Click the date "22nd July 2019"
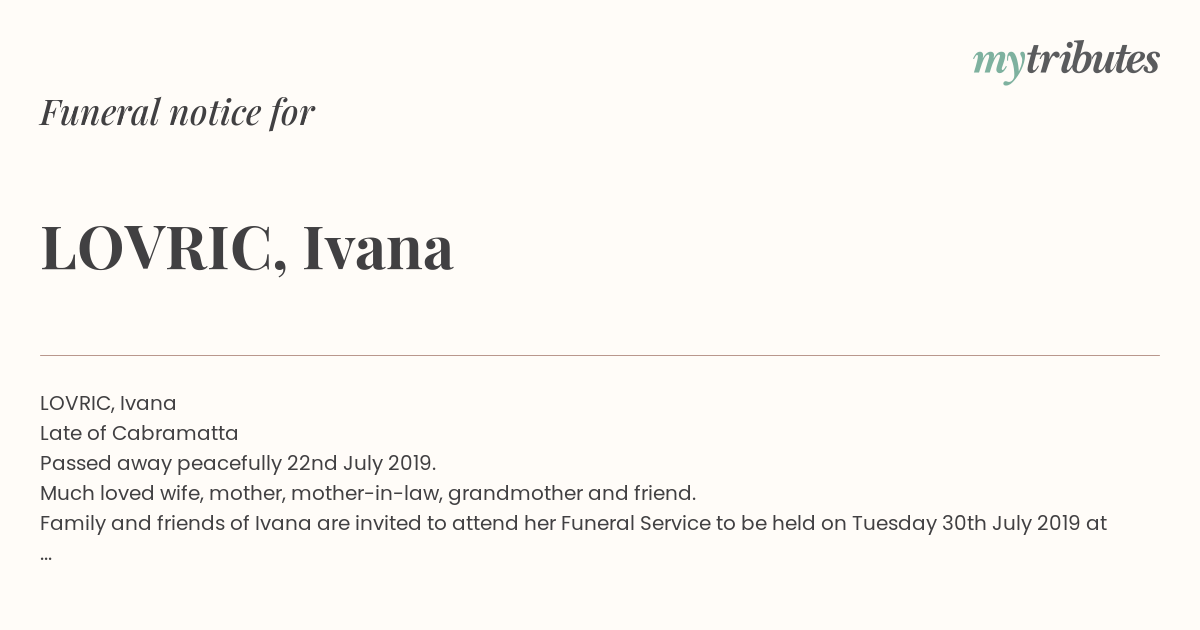This screenshot has width=1200, height=630. pyautogui.click(x=360, y=463)
